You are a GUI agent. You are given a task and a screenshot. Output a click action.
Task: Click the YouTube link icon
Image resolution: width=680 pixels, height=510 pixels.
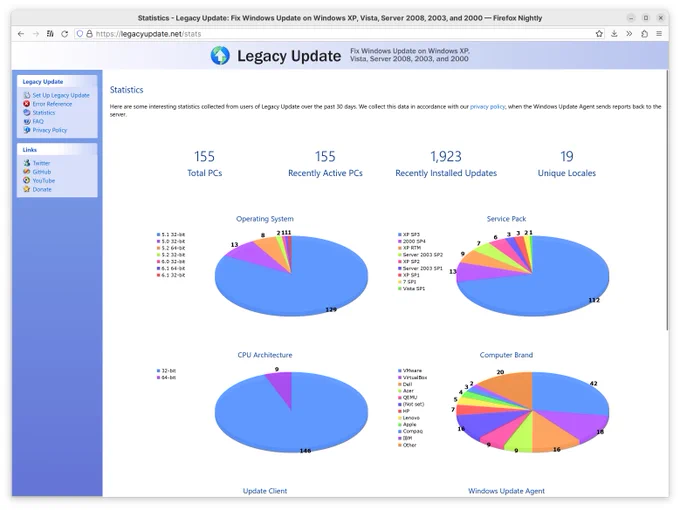pyautogui.click(x=26, y=180)
